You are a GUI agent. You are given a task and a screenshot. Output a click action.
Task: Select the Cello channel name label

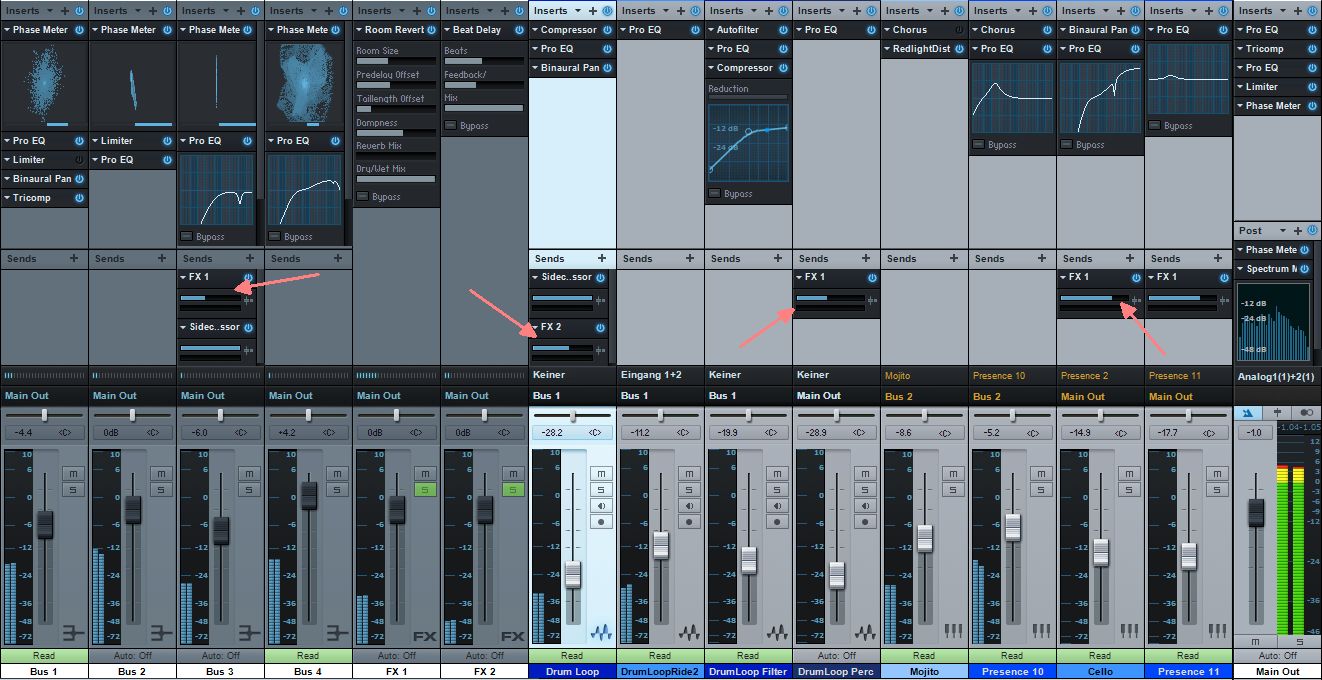click(x=1100, y=672)
